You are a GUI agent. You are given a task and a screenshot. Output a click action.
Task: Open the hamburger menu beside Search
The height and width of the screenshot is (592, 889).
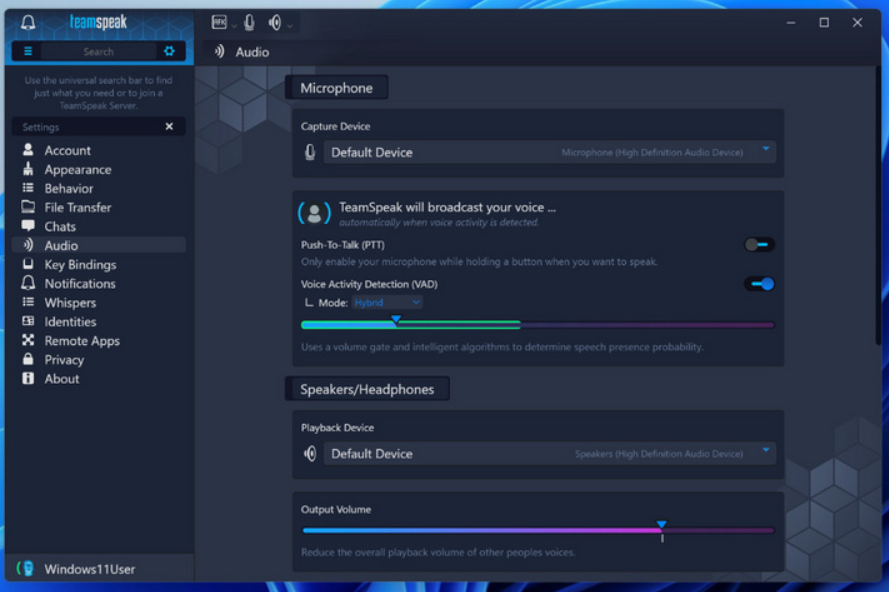pos(28,52)
